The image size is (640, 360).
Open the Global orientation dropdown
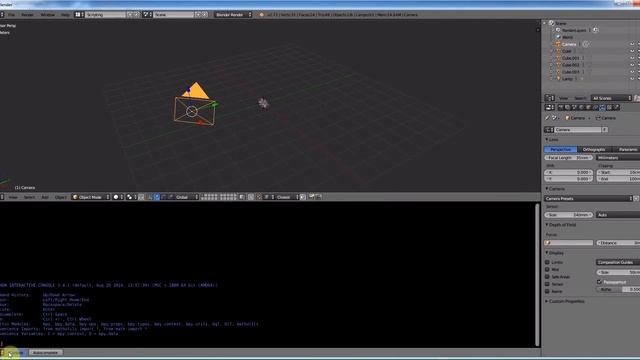(x=187, y=197)
